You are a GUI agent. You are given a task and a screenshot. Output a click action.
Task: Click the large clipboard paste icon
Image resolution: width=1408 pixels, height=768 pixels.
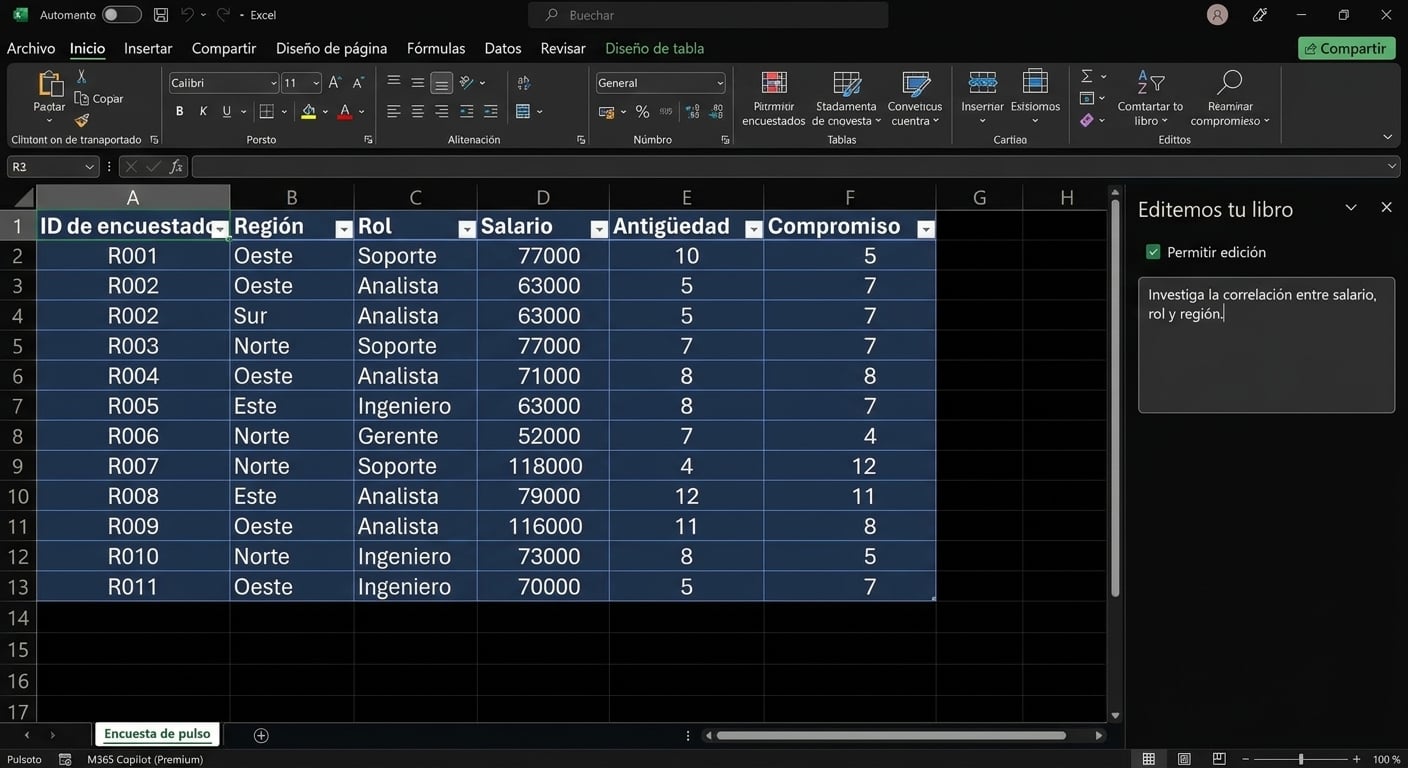(49, 84)
